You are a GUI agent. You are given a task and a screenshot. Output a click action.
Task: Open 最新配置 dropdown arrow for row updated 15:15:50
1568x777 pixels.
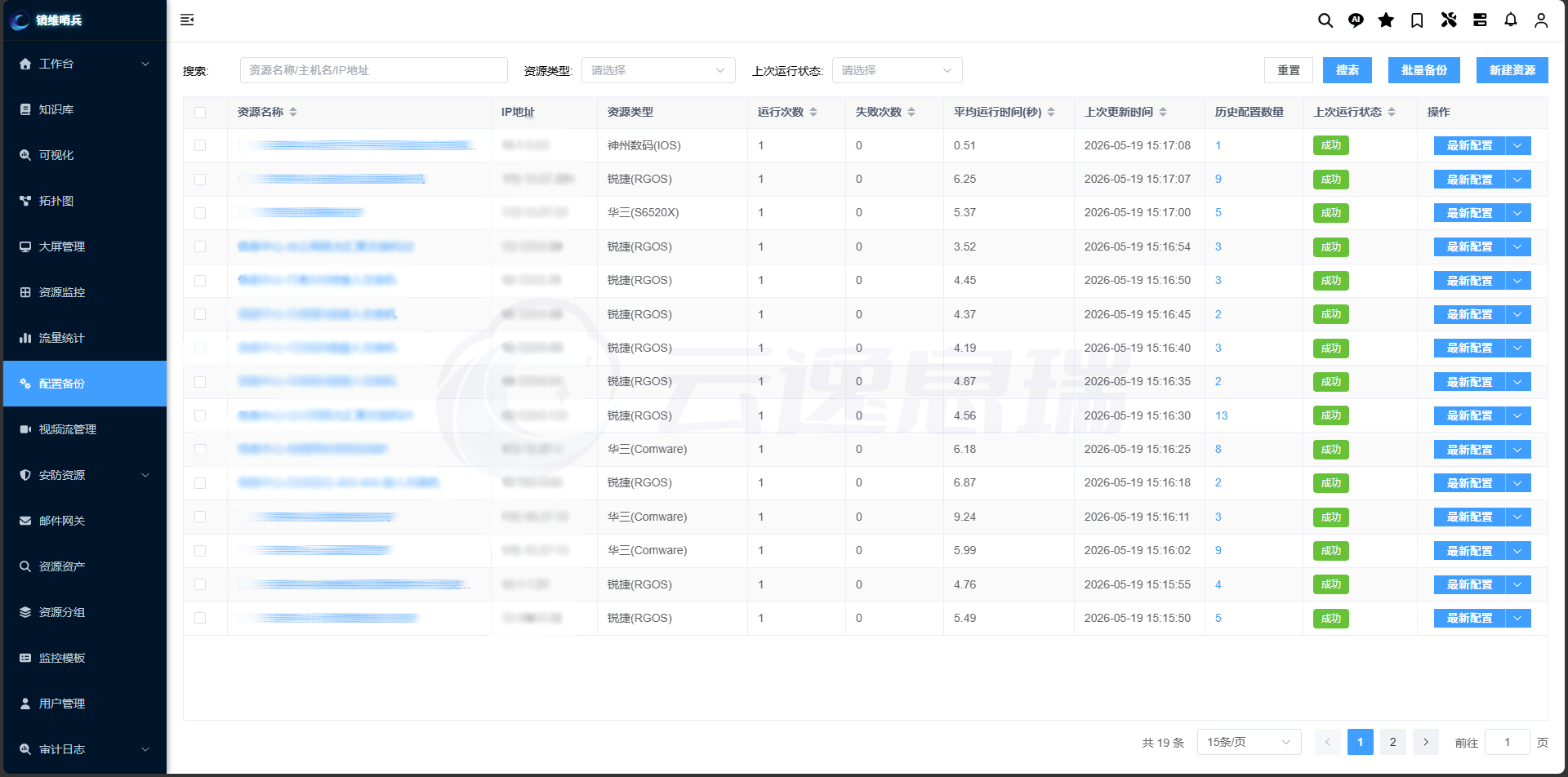coord(1518,618)
